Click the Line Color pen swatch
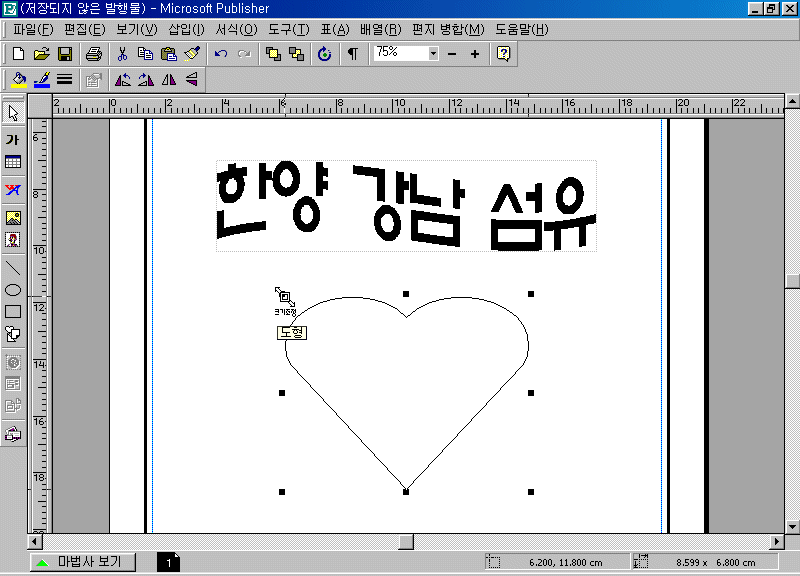The width and height of the screenshot is (800, 576). click(x=42, y=80)
